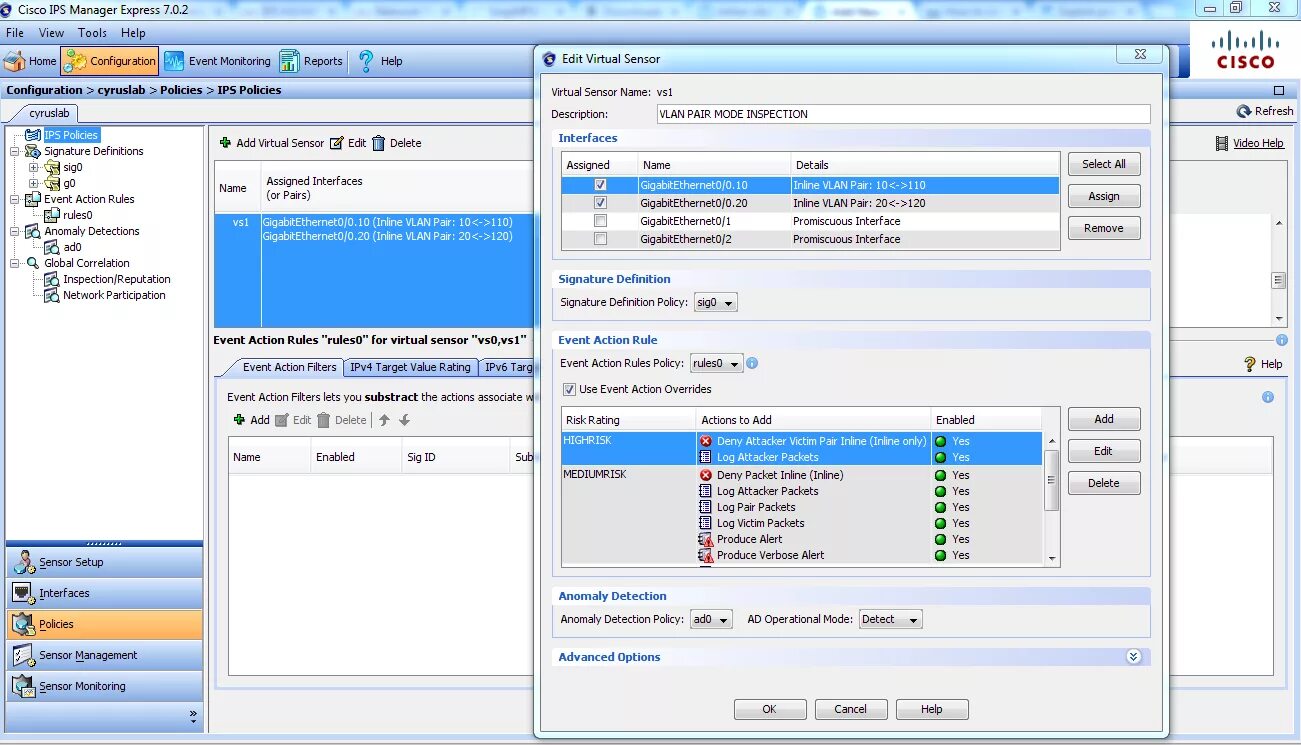Image resolution: width=1301 pixels, height=745 pixels.
Task: Uncheck GigabitEthernet0/0.10 assigned checkbox
Action: click(x=600, y=185)
